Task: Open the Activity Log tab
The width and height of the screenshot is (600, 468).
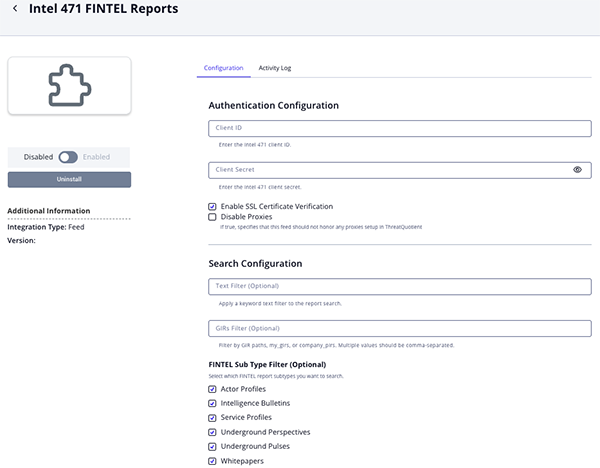Action: (275, 68)
